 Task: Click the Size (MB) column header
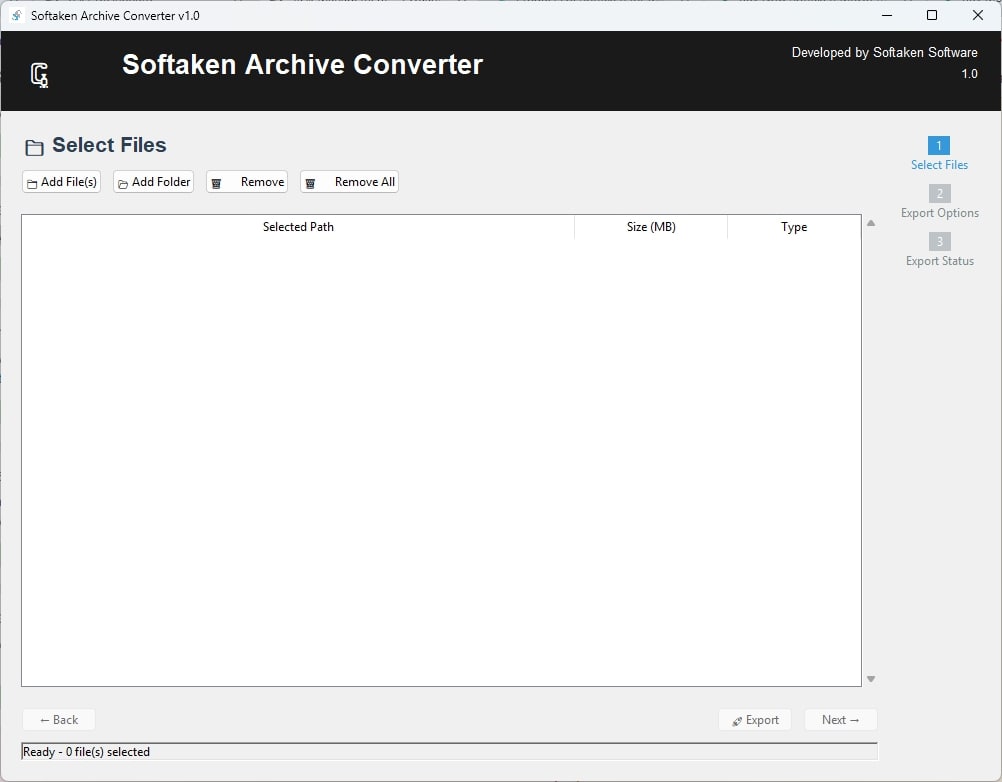(x=651, y=227)
